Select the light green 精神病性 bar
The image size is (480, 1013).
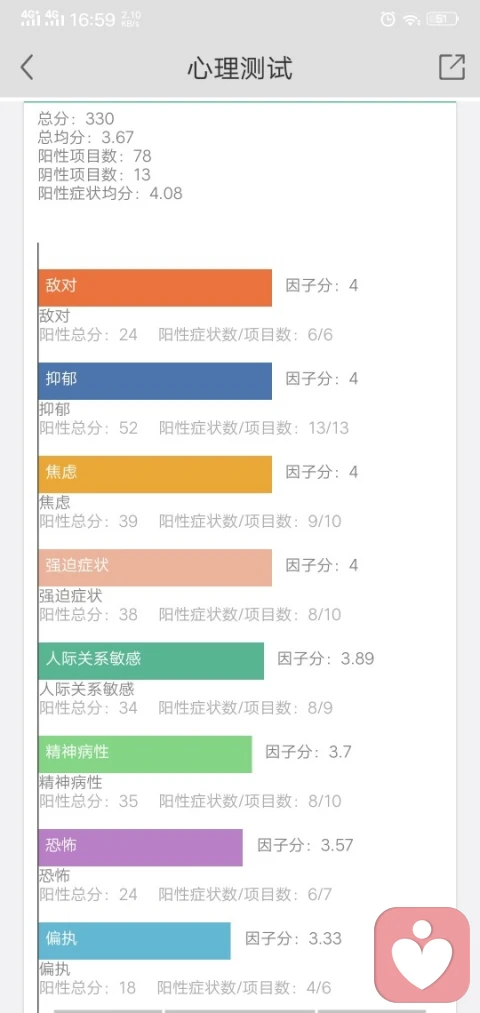click(x=145, y=754)
